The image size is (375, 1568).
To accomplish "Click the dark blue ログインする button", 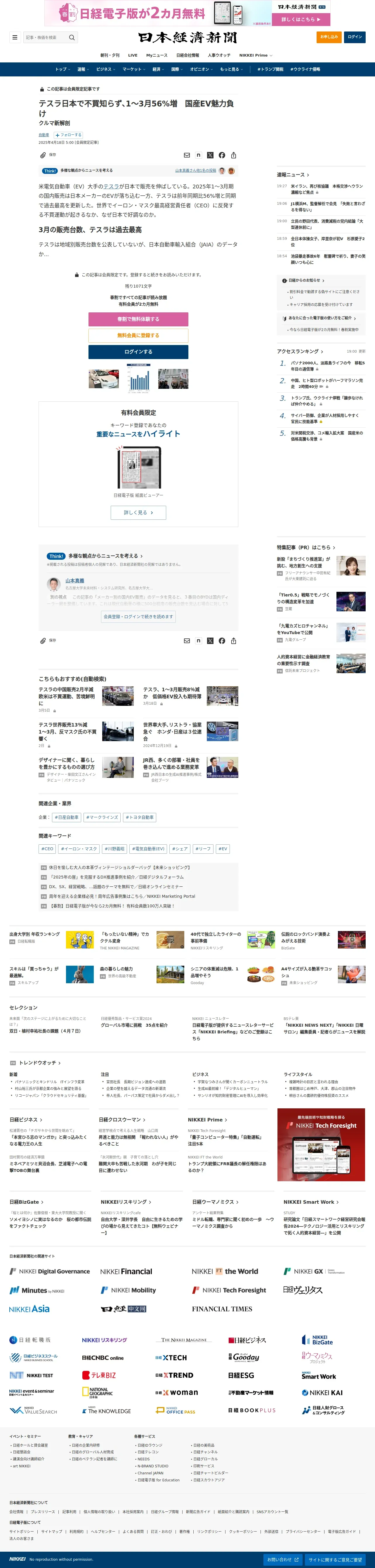I will tap(138, 352).
